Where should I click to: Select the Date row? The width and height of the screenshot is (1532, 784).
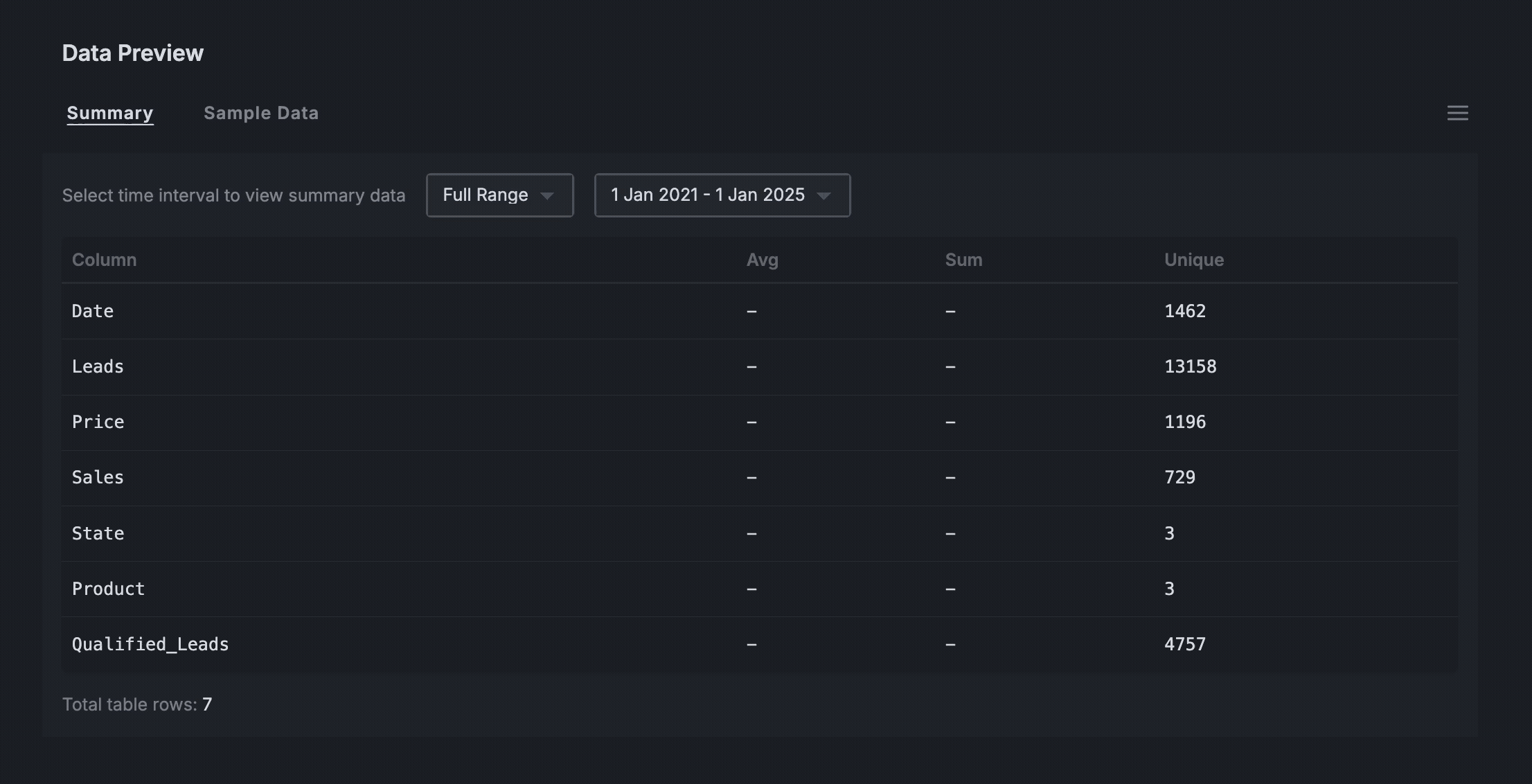(760, 311)
